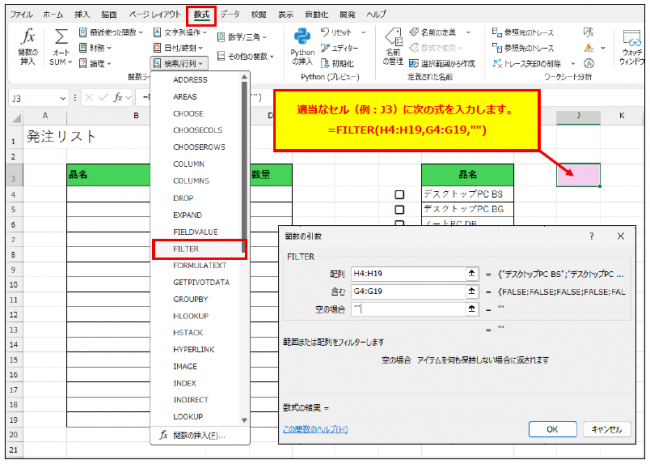Viewport: 650px width, 464px height.
Task: Open the この関数のヘルプ link
Action: [x=315, y=429]
